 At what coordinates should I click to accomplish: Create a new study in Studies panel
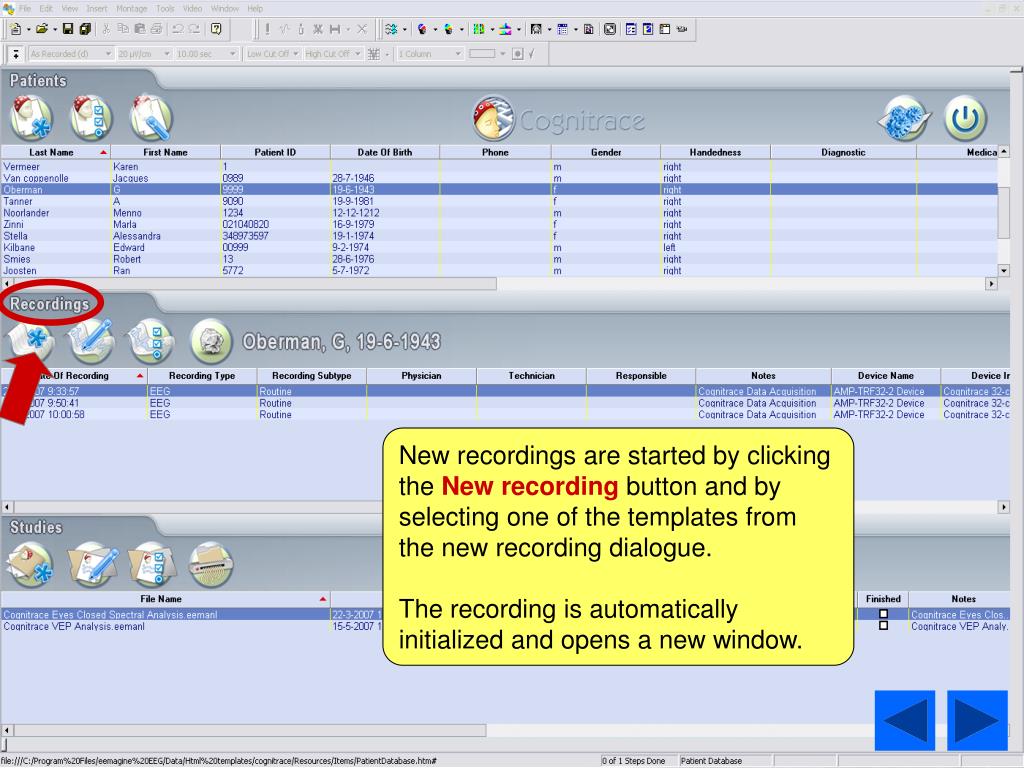(31, 564)
